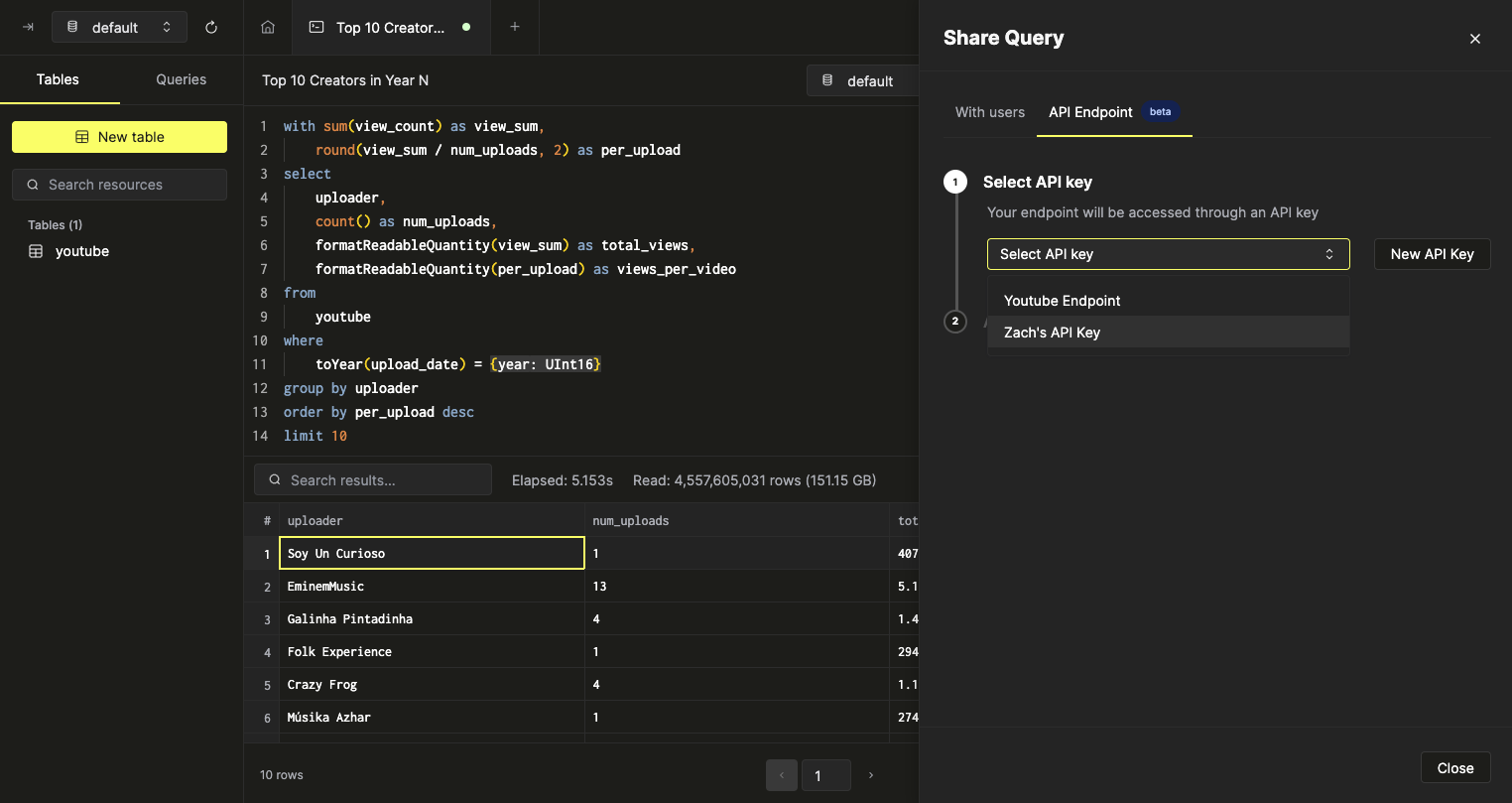Switch to the Queries tab in the sidebar

[180, 79]
